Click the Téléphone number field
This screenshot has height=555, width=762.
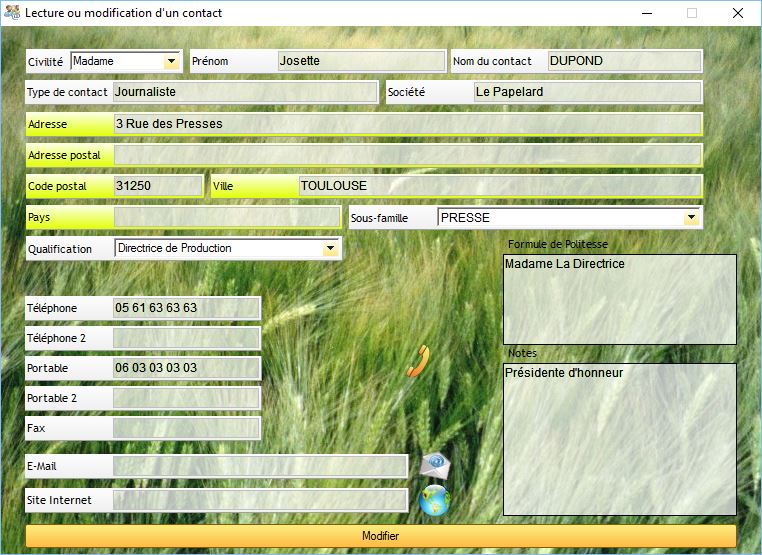(x=186, y=308)
